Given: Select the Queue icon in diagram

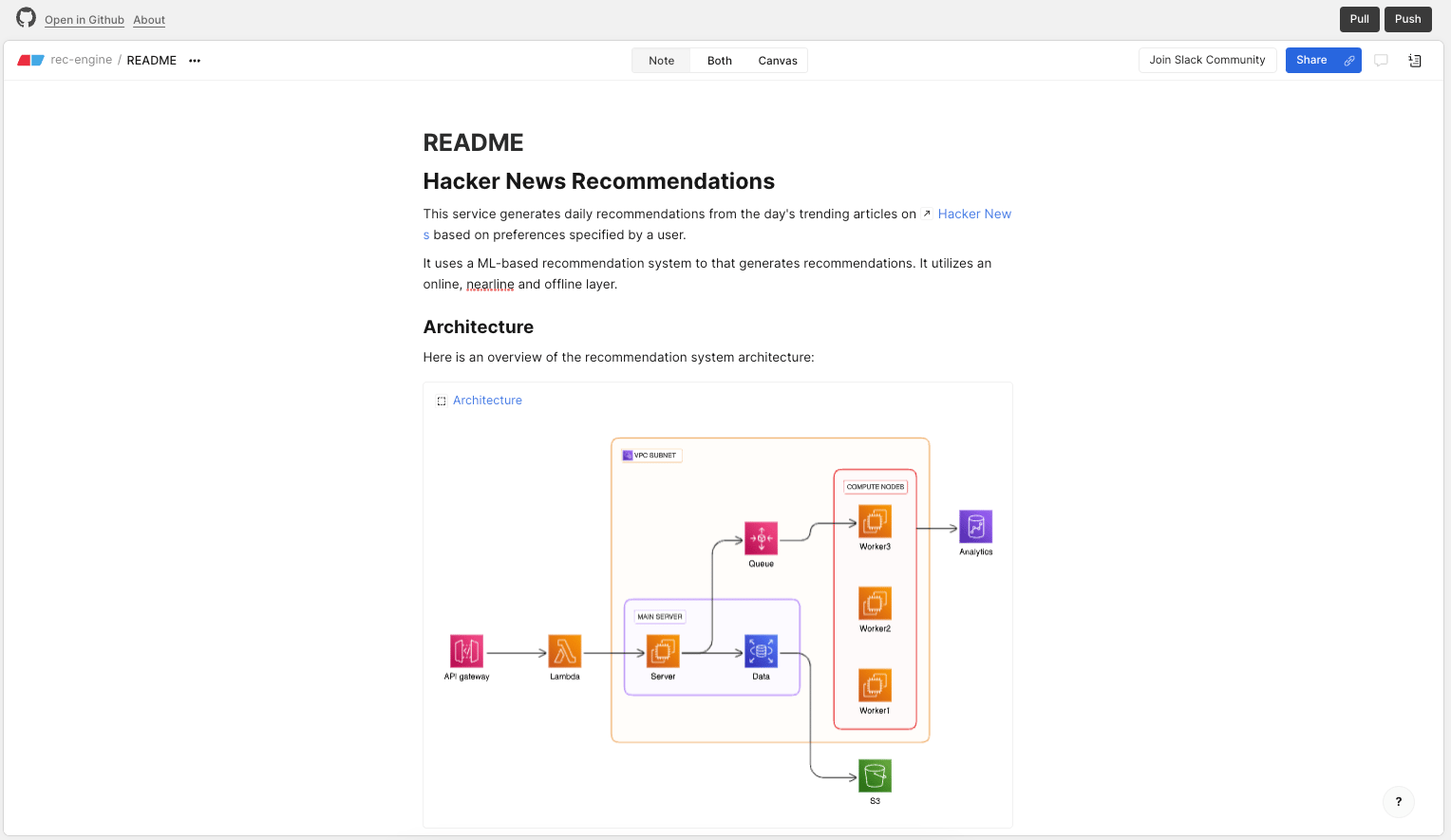Looking at the screenshot, I should [x=762, y=538].
